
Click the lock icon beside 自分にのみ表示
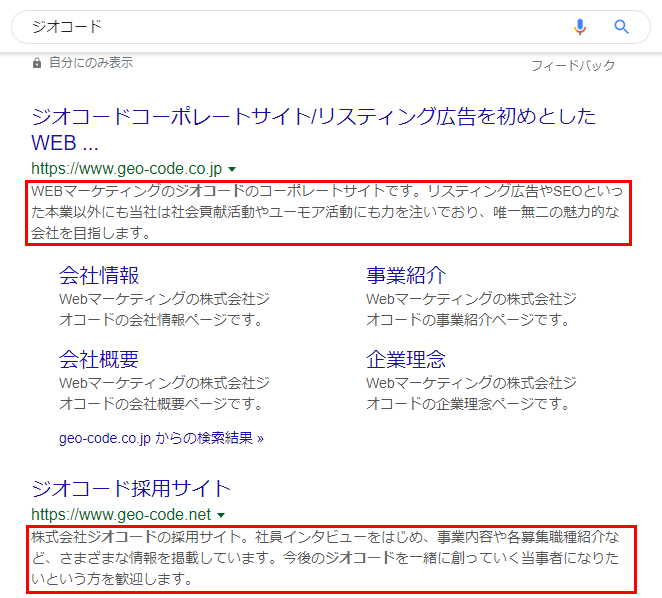[x=37, y=63]
